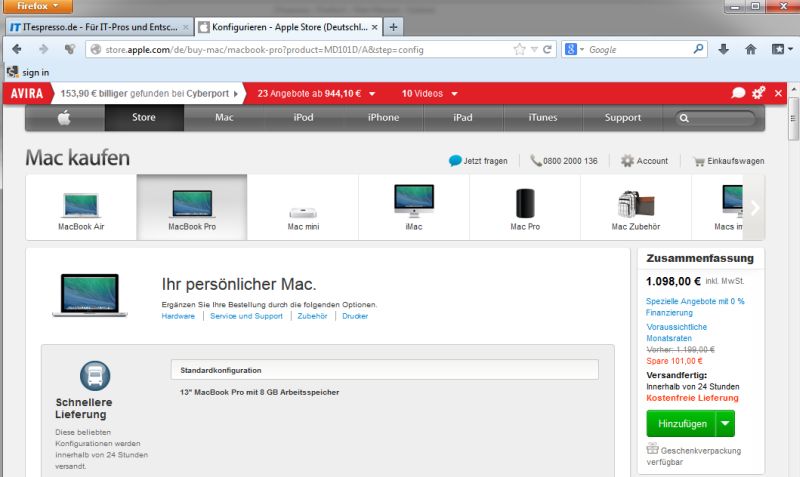800x477 pixels.
Task: Click the Account gear icon
Action: tap(627, 161)
